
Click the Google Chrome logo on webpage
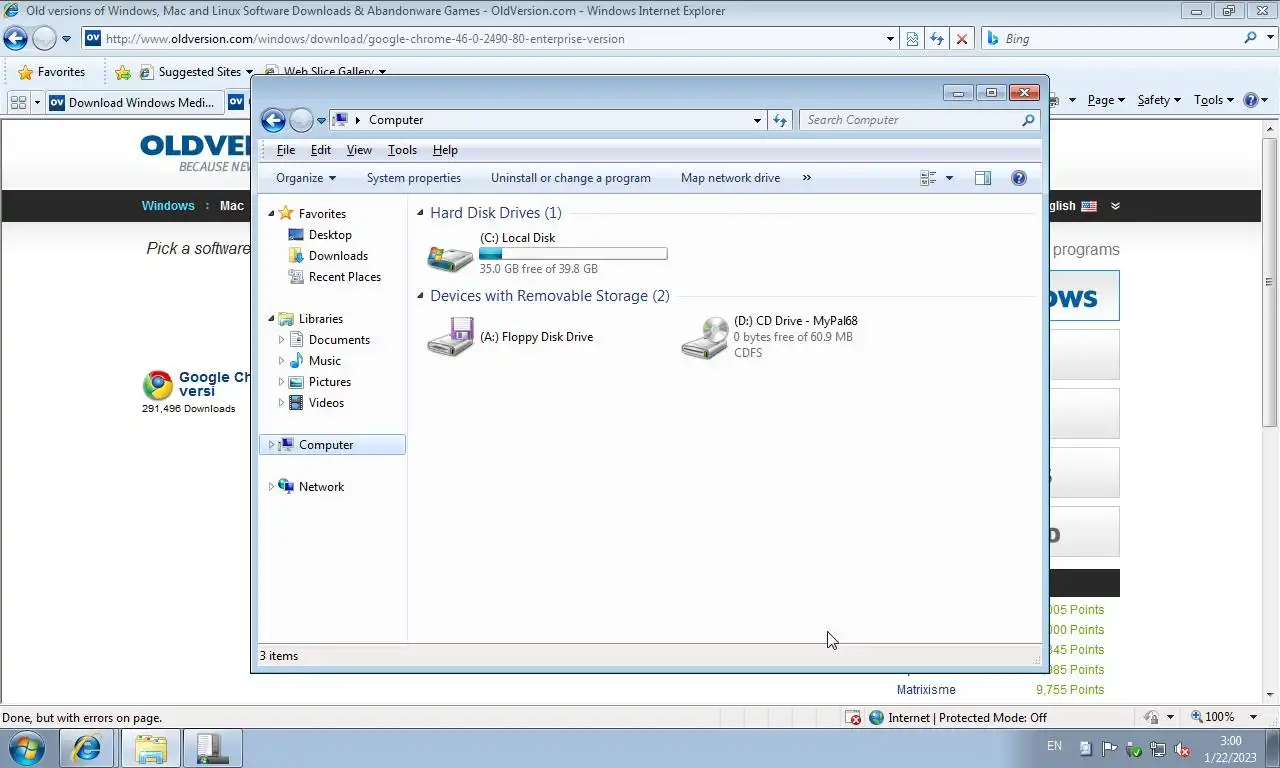[x=157, y=385]
